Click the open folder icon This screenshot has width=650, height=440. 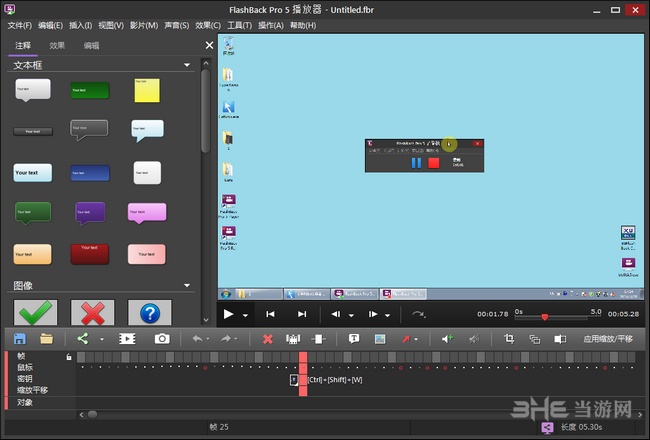46,339
